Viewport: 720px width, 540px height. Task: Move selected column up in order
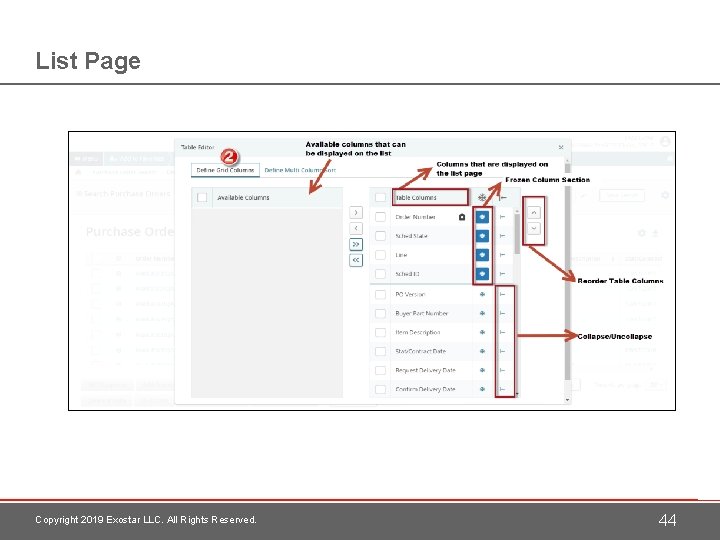534,213
